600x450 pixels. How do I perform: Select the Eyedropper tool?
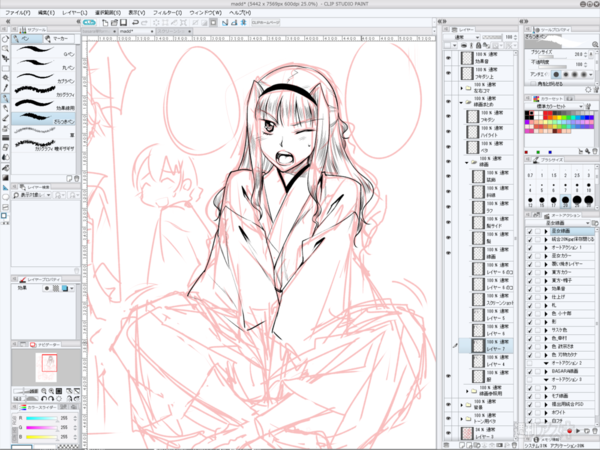pyautogui.click(x=5, y=88)
